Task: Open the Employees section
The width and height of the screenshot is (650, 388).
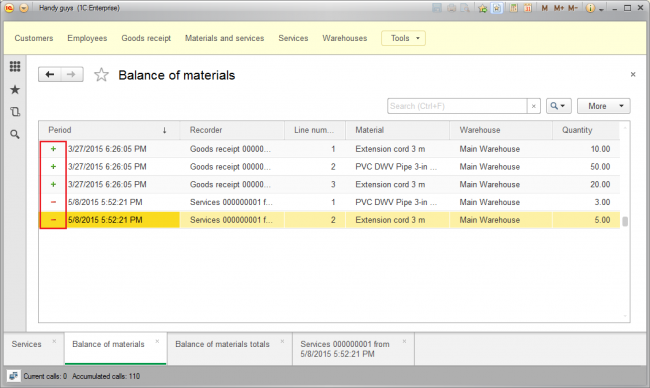Action: coord(87,38)
